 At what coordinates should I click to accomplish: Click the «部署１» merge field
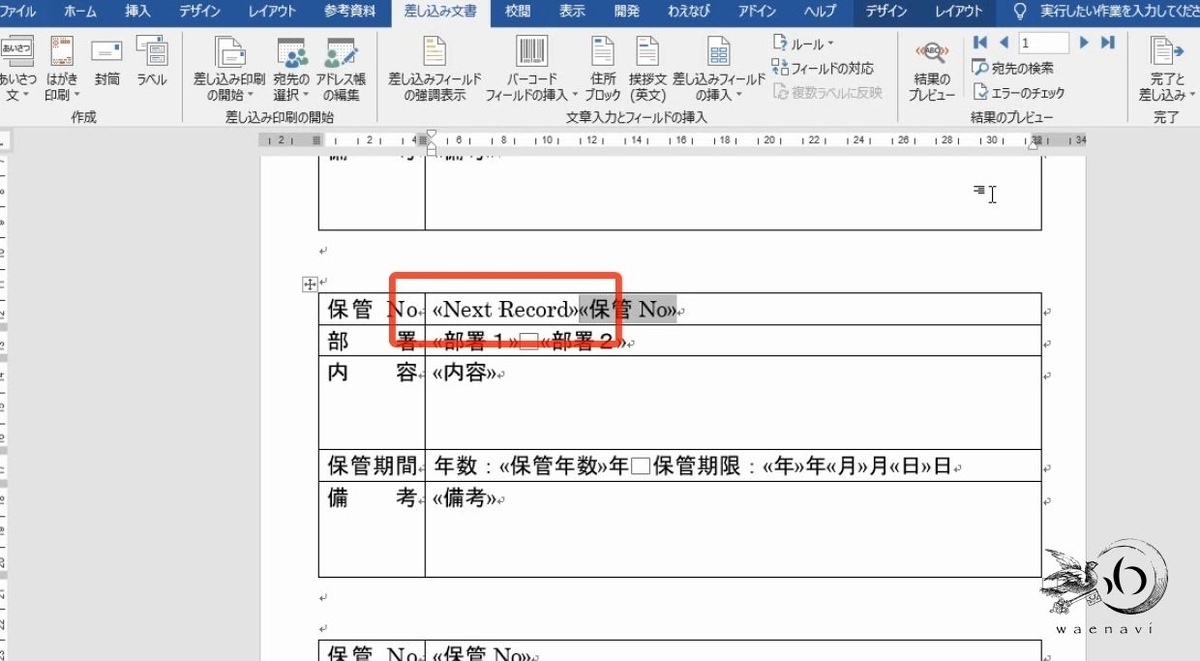pyautogui.click(x=475, y=342)
